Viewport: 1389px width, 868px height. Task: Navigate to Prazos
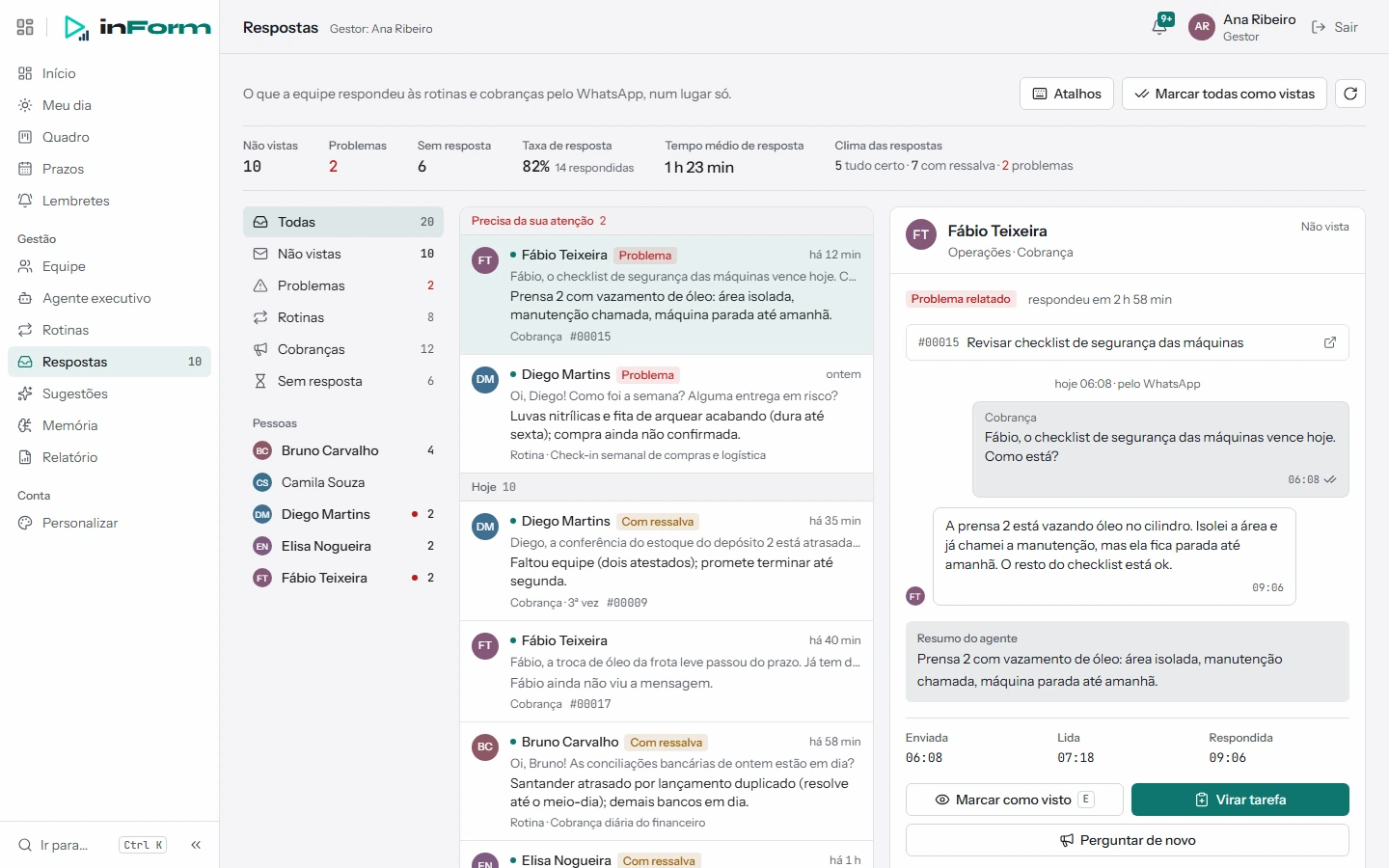point(110,169)
